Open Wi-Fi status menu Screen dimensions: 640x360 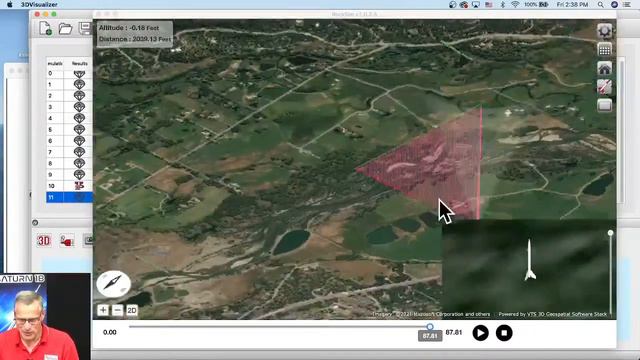(515, 4)
